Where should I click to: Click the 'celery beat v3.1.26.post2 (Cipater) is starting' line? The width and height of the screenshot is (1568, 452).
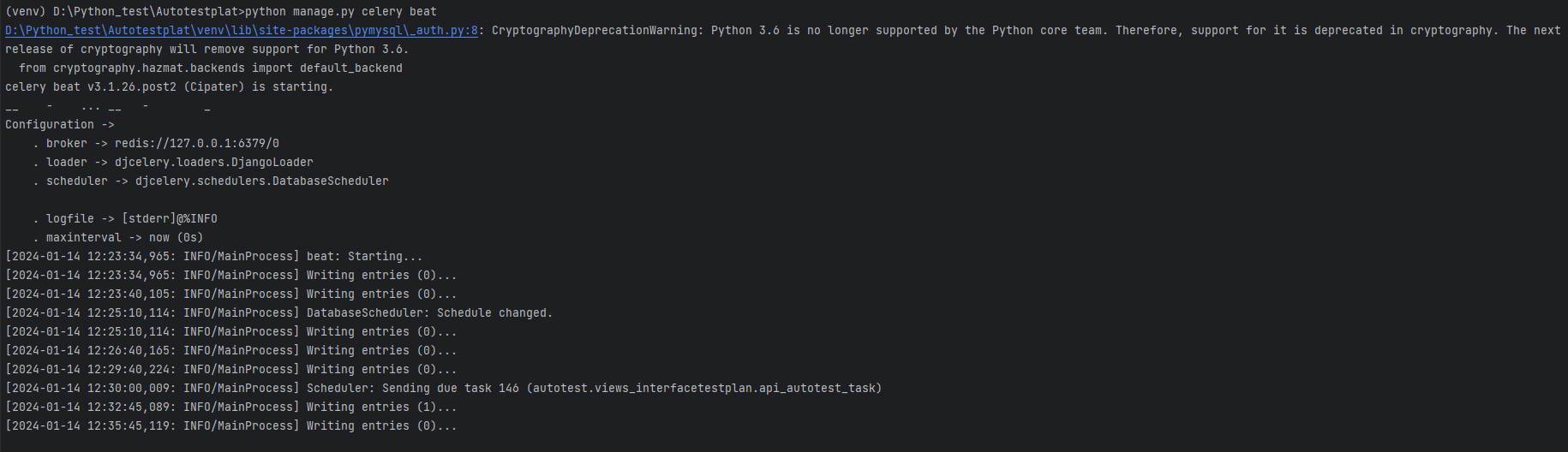point(169,87)
